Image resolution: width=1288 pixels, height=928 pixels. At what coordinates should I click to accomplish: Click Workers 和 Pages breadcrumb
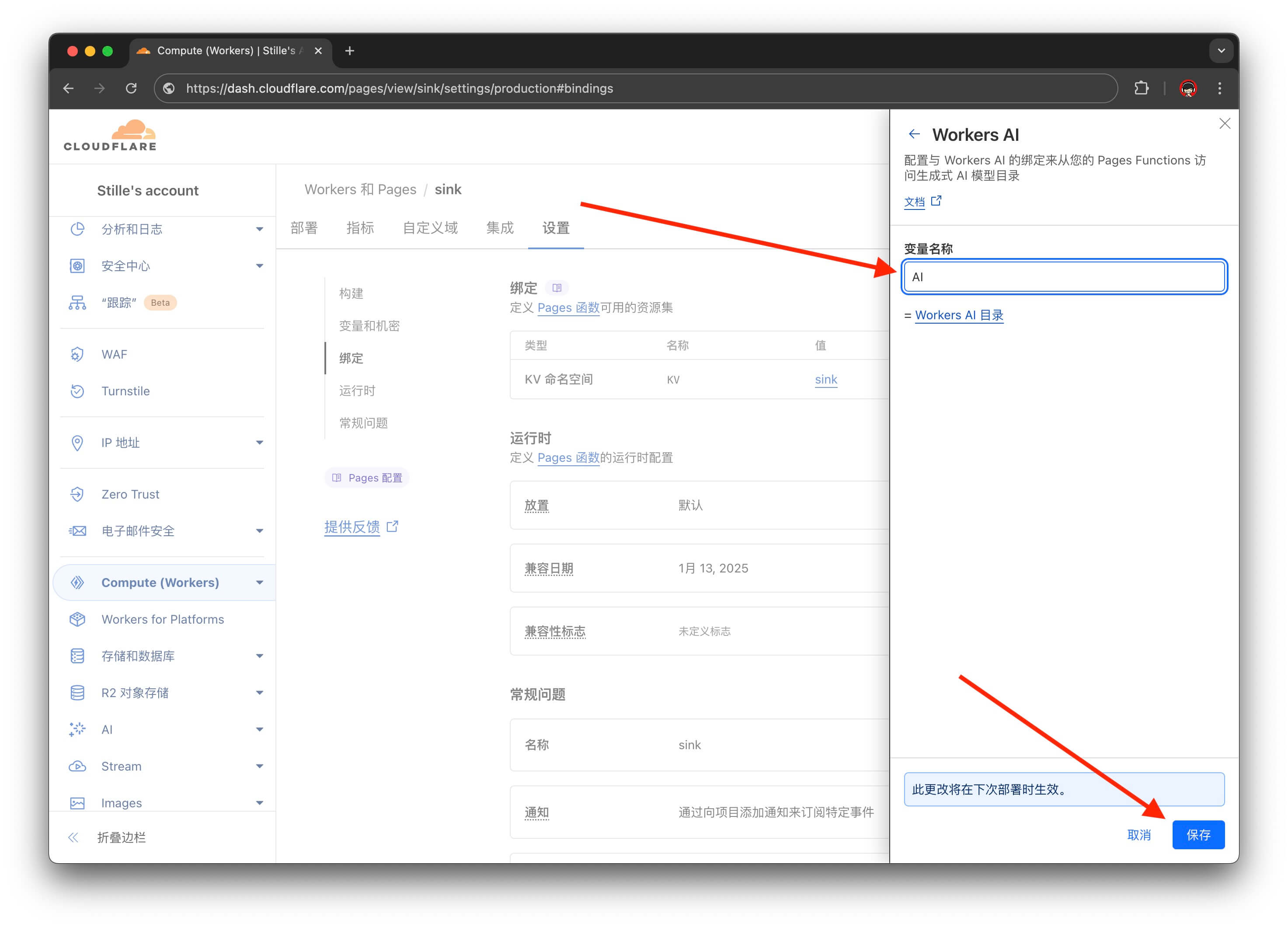click(x=360, y=190)
